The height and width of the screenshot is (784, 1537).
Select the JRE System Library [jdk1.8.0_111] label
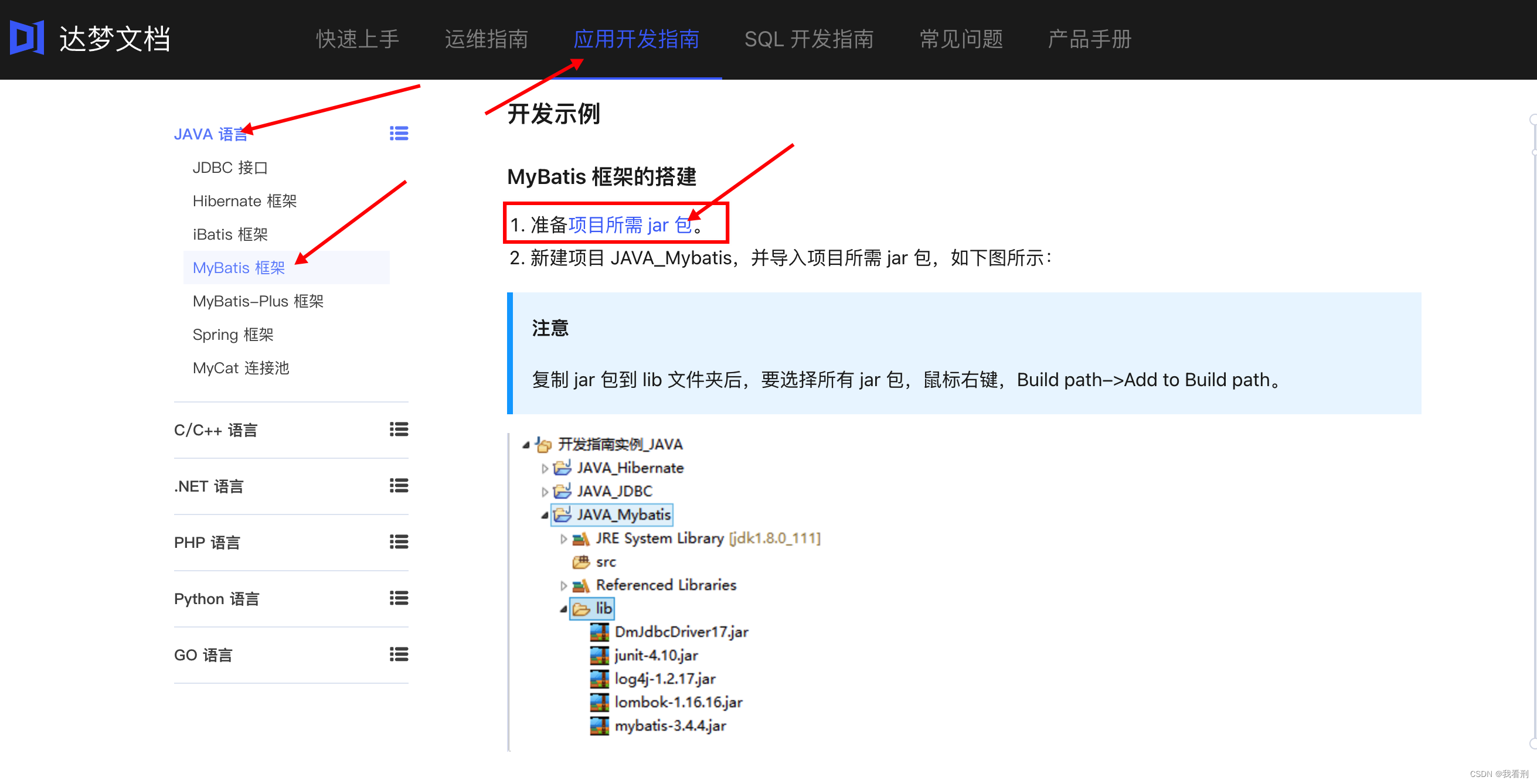coord(708,538)
